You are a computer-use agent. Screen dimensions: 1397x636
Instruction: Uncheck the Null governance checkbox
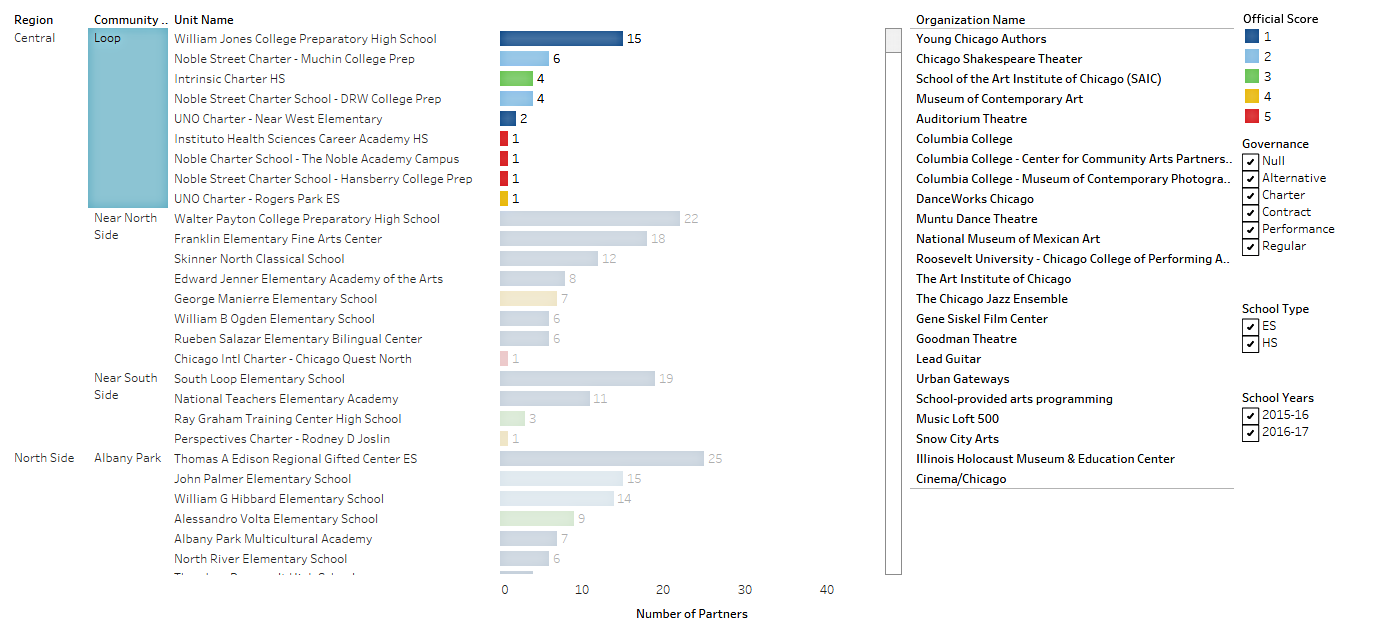click(x=1251, y=161)
